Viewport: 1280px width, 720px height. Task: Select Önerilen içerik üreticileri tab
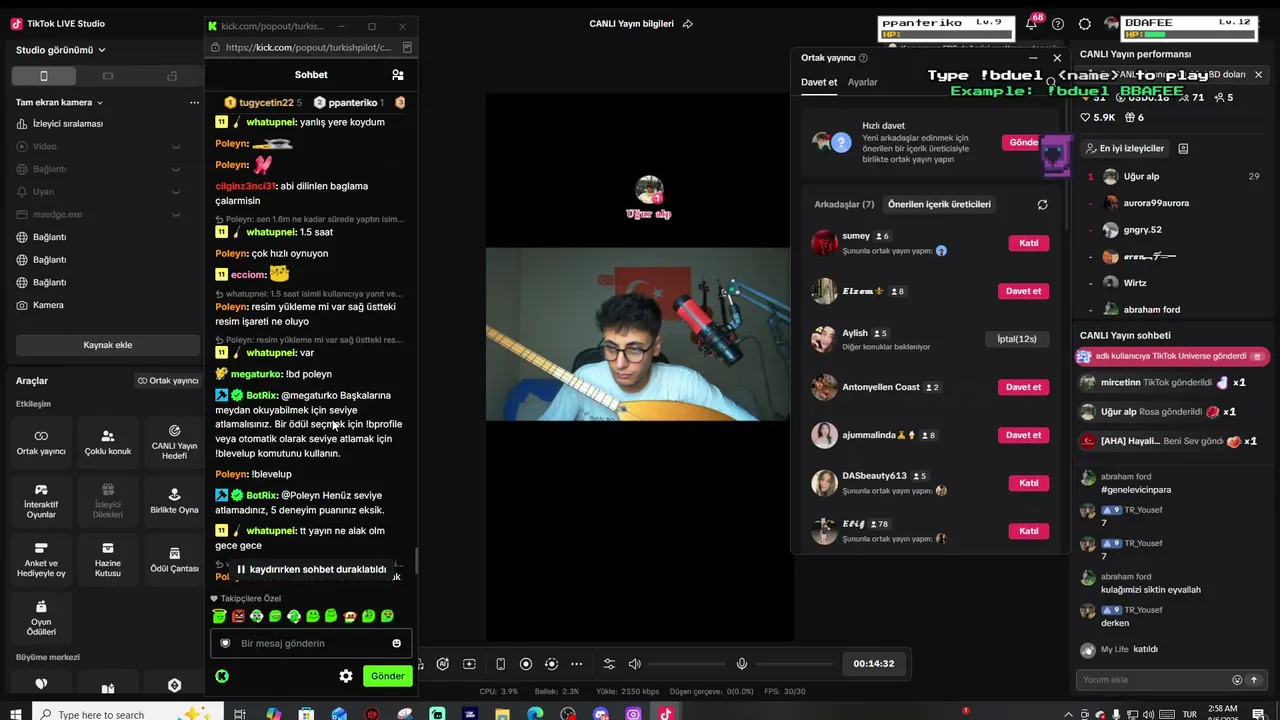[x=939, y=204]
